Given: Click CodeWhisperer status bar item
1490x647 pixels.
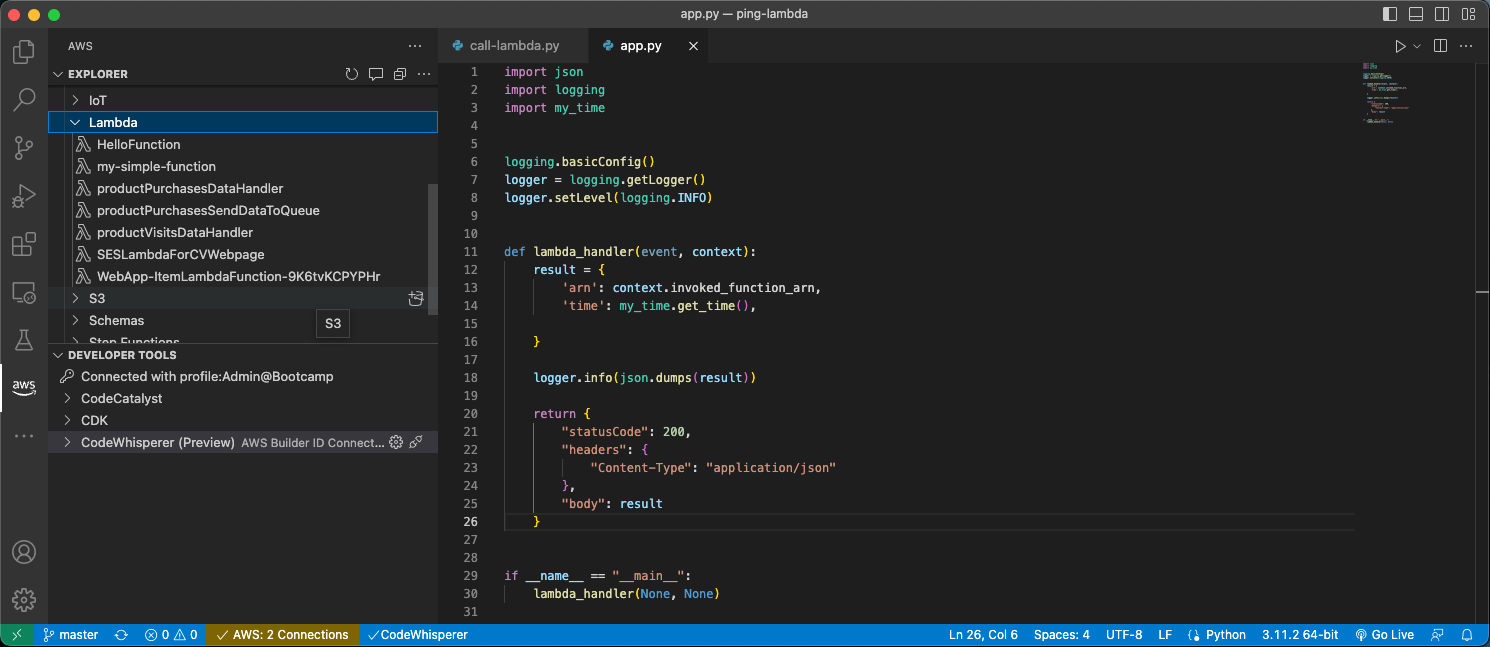Looking at the screenshot, I should 417,635.
